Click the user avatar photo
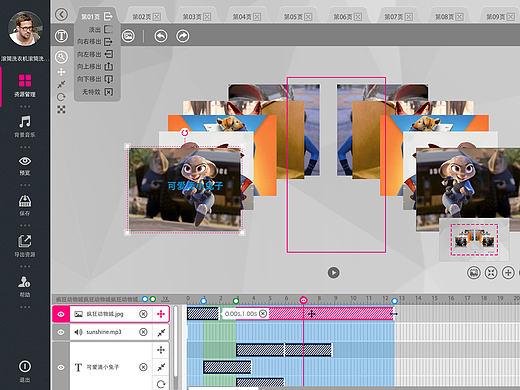 (x=25, y=28)
